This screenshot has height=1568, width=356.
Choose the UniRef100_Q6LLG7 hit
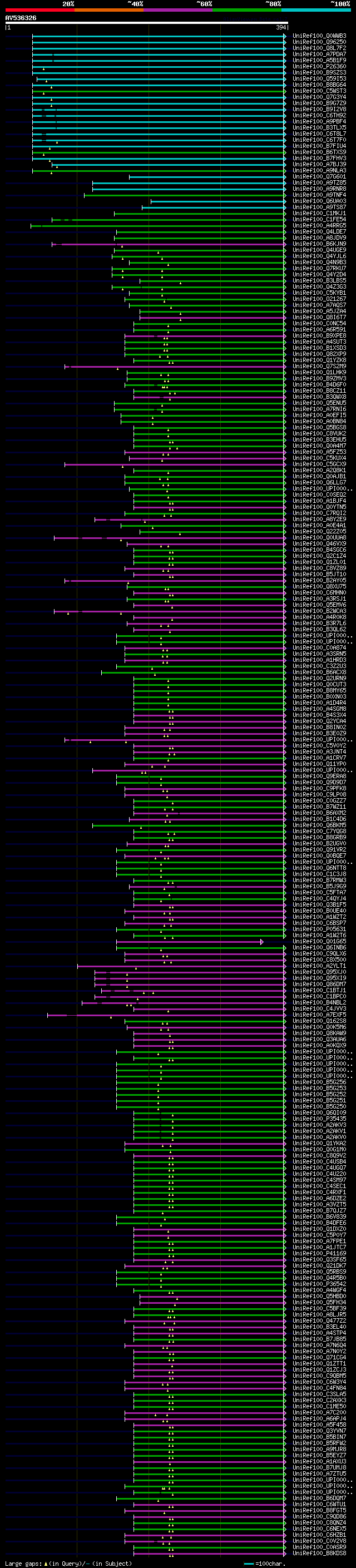319,483
